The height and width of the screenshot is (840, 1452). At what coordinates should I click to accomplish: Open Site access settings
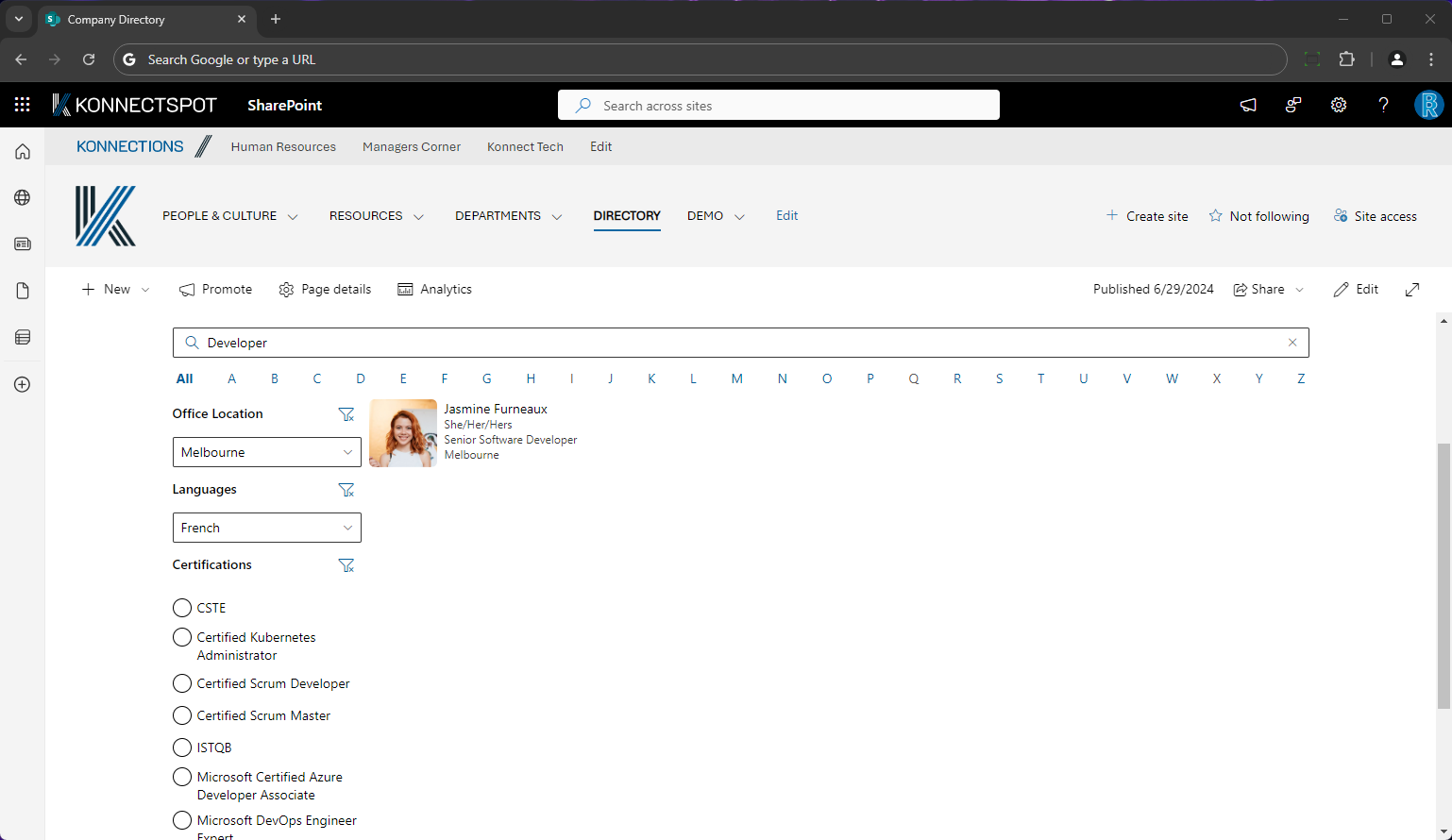(x=1375, y=216)
